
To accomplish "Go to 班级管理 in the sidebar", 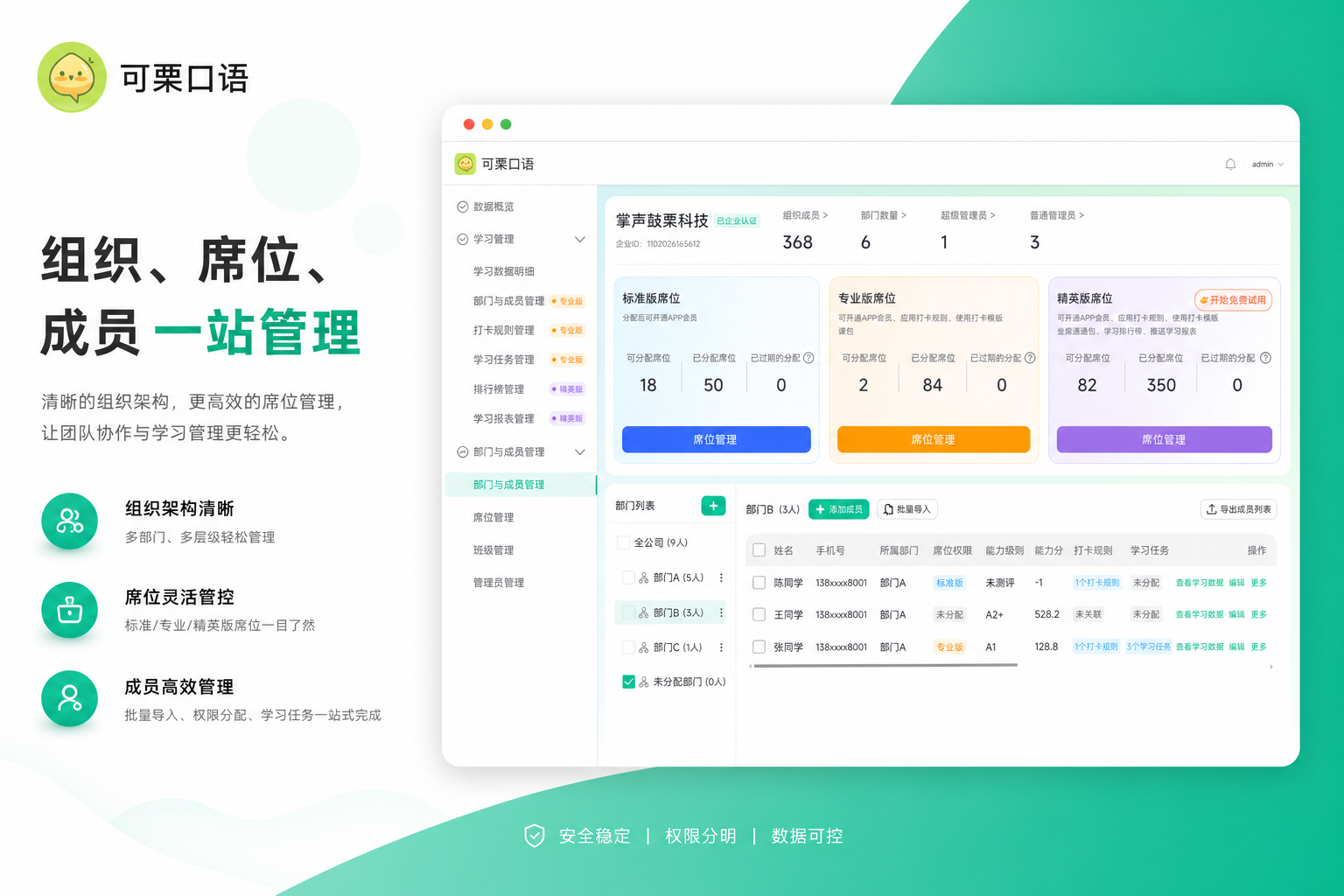I will pyautogui.click(x=493, y=550).
